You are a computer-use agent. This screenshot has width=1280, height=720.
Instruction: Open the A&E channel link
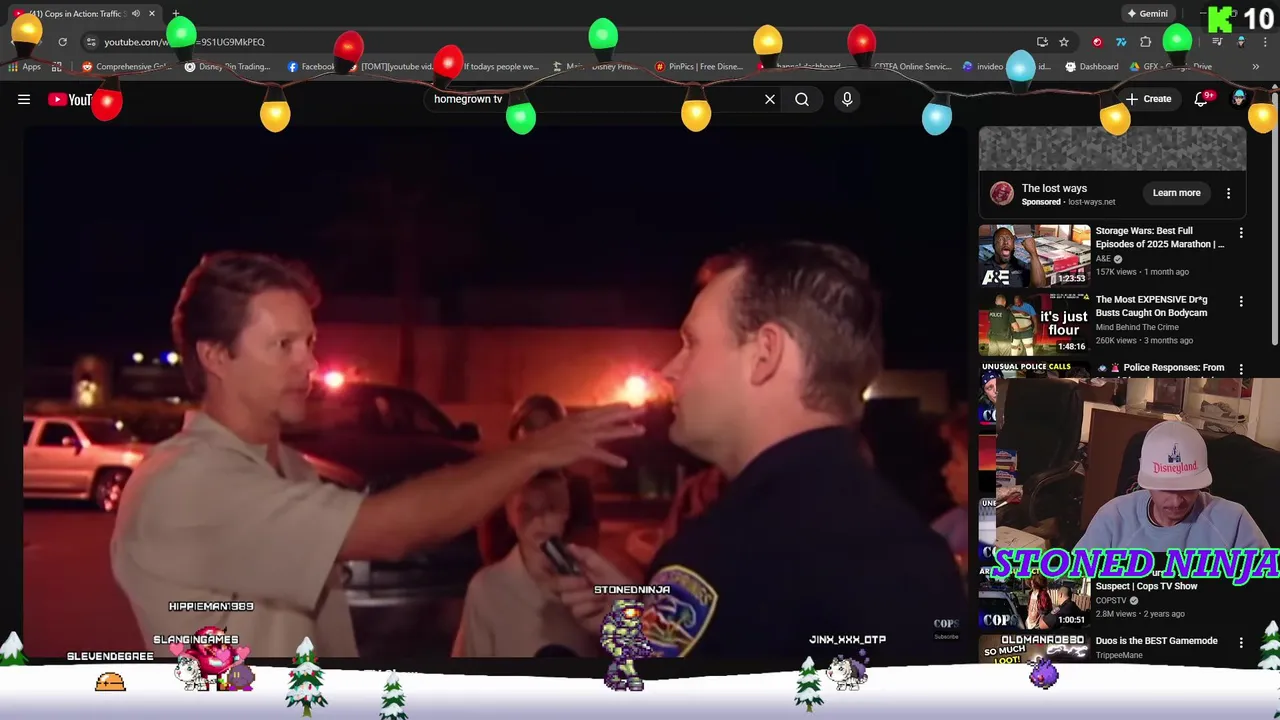pyautogui.click(x=1103, y=259)
